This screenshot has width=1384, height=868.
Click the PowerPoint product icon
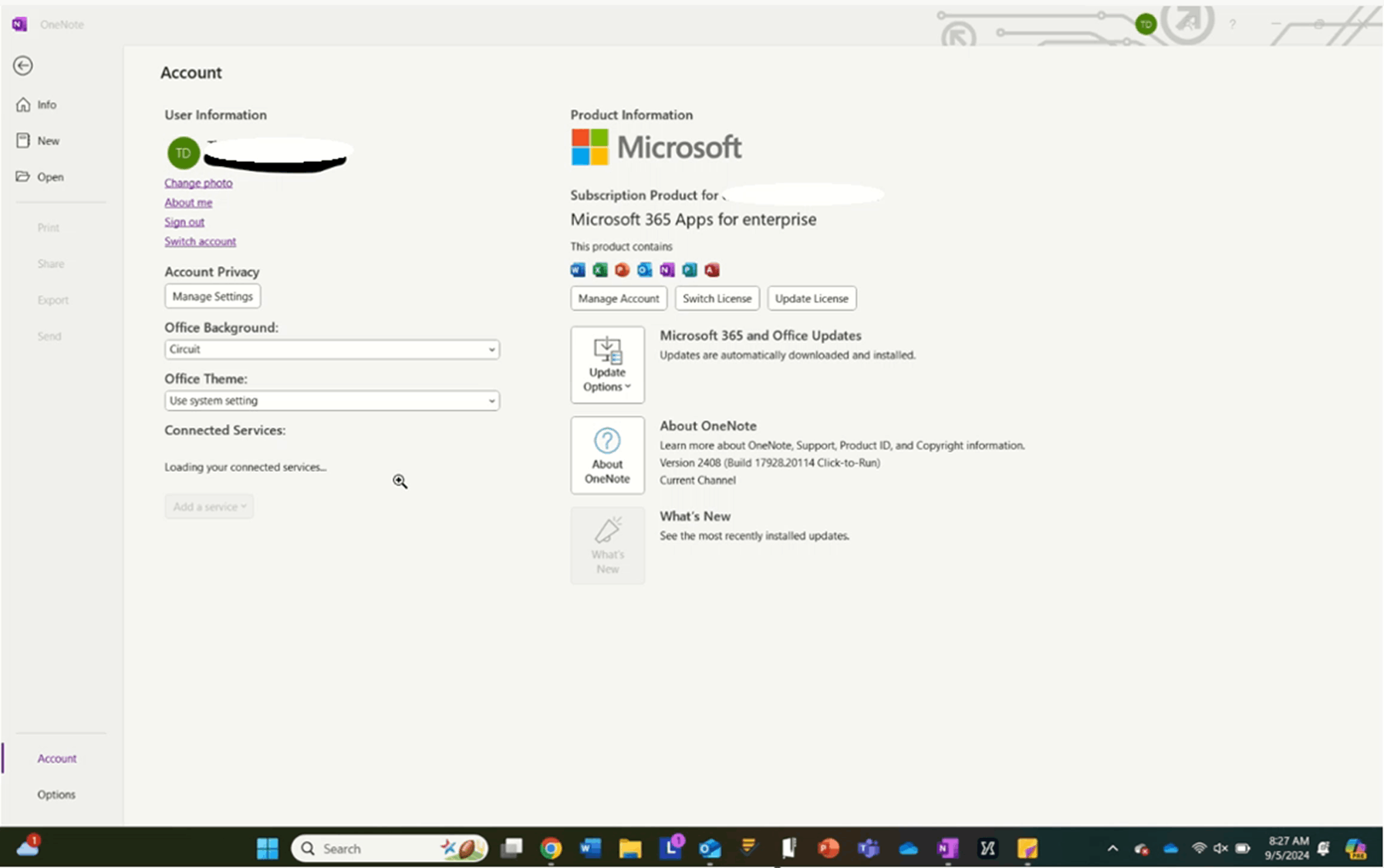(623, 269)
